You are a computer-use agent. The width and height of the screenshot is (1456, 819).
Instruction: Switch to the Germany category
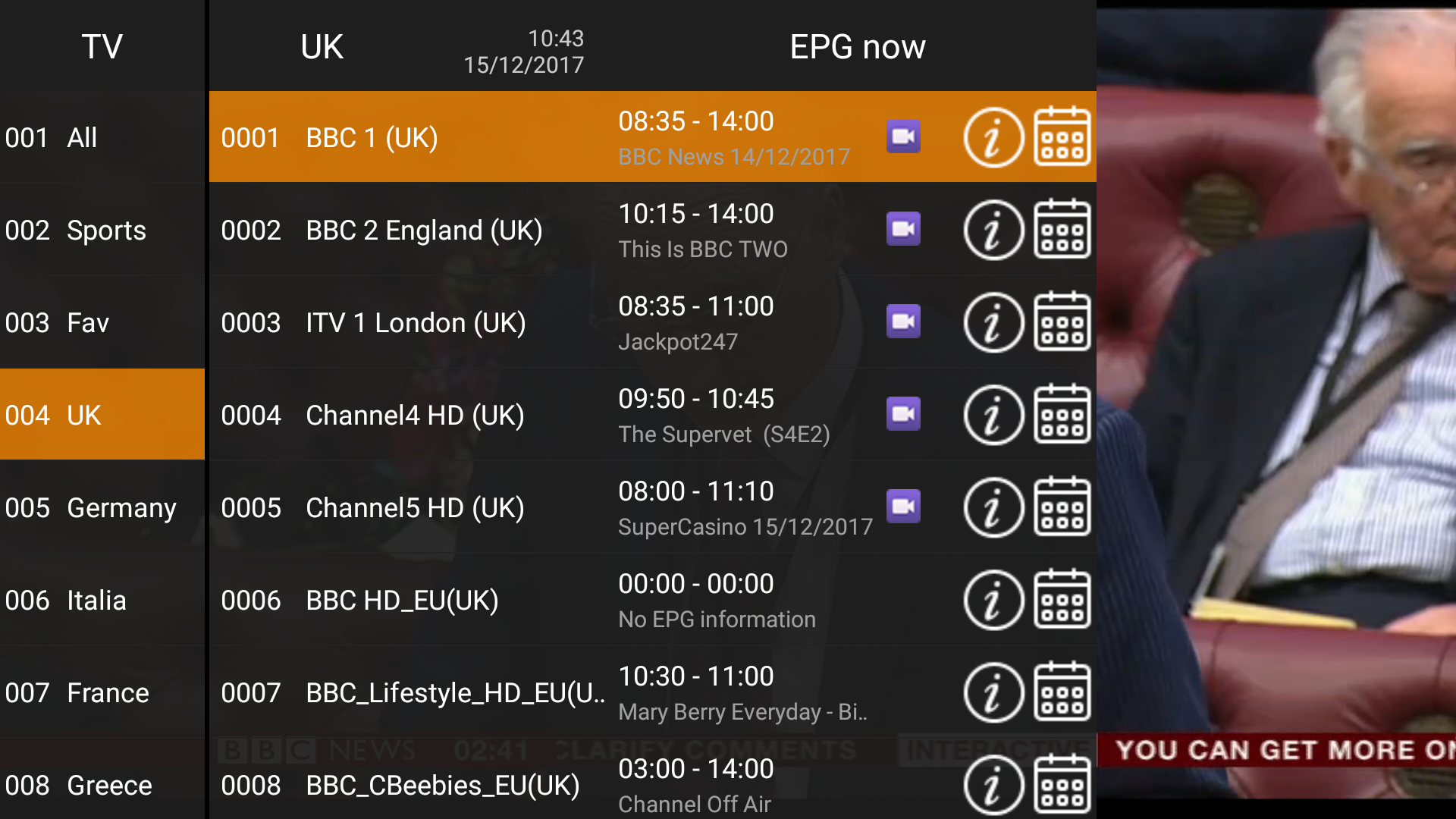(x=102, y=507)
